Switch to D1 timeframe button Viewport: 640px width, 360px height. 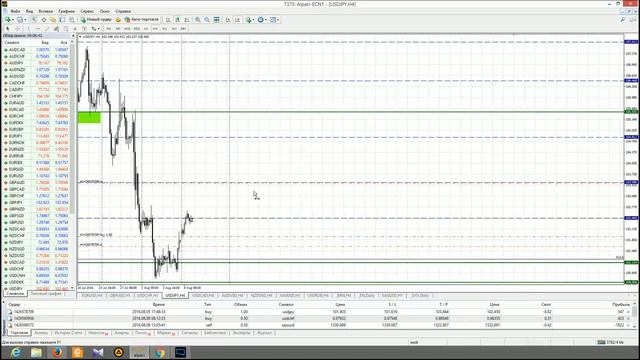(164, 29)
